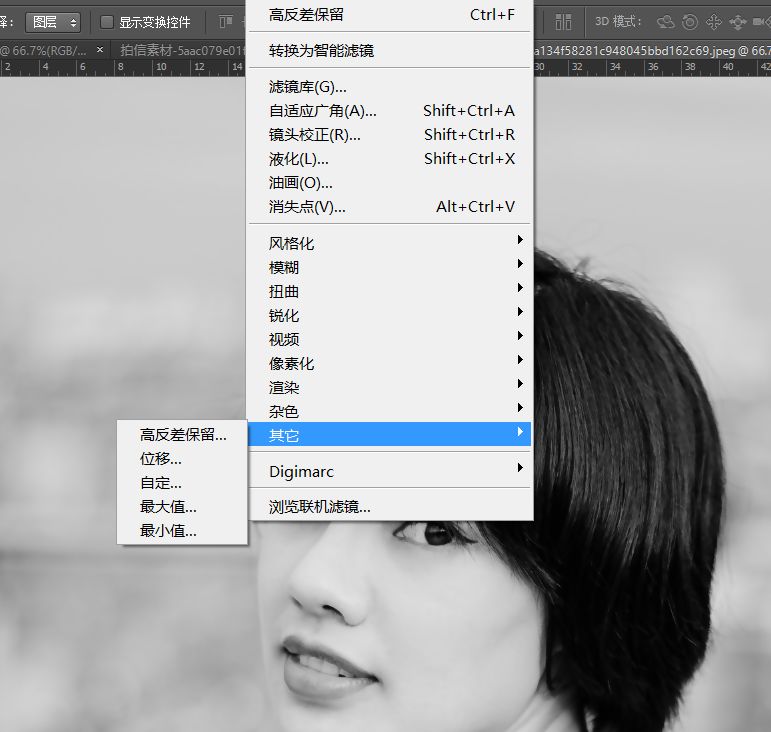This screenshot has height=732, width=771.
Task: Open 滤镜库(G)... from the menu
Action: click(x=308, y=87)
